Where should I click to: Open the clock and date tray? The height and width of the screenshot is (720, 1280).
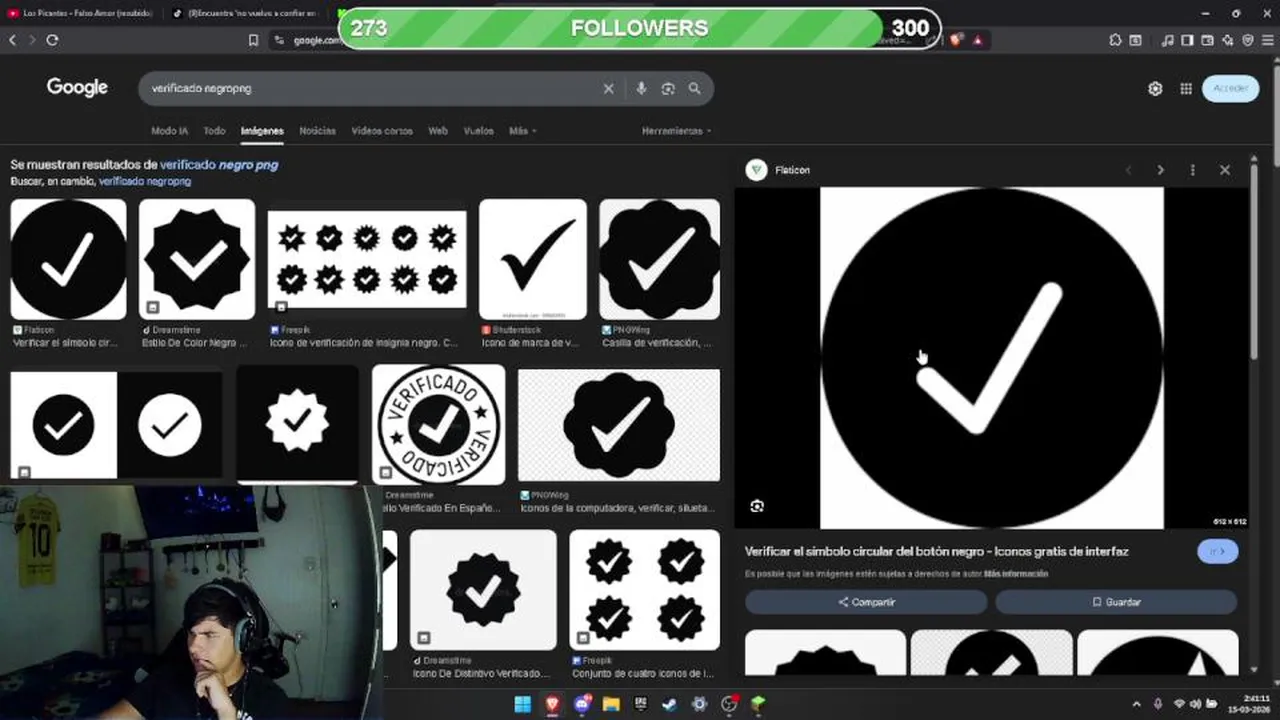click(x=1249, y=704)
